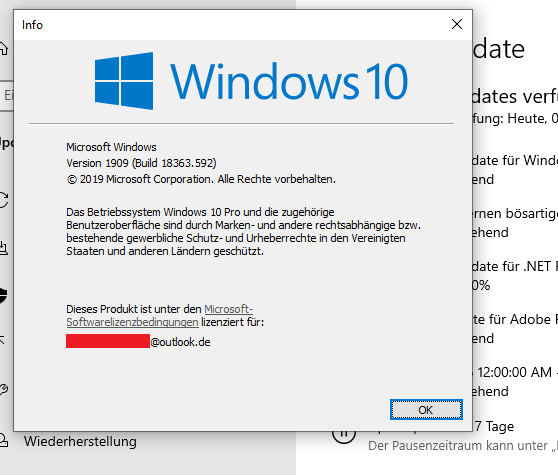Close the Info dialog with X
This screenshot has height=475, width=558.
(x=457, y=24)
